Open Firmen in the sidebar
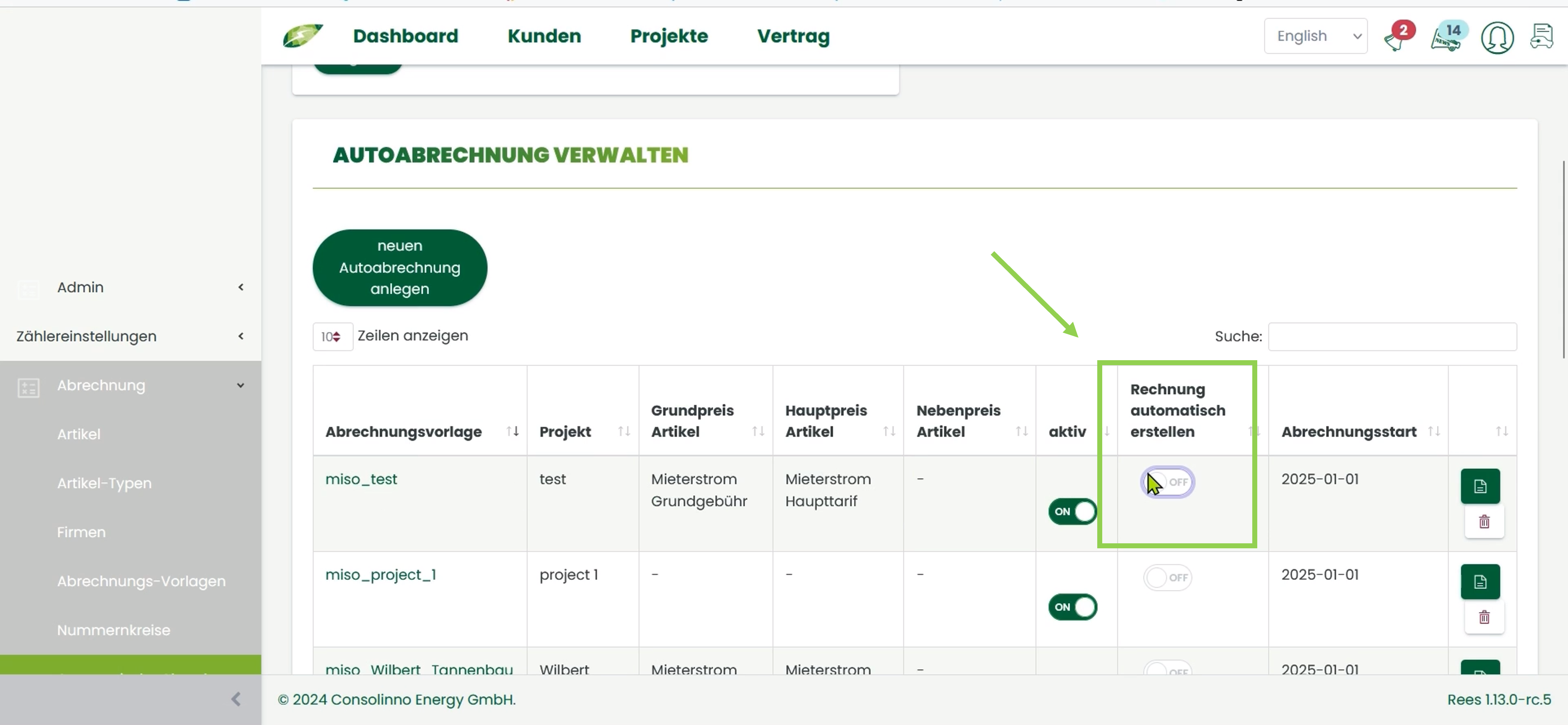Image resolution: width=1568 pixels, height=725 pixels. (81, 532)
